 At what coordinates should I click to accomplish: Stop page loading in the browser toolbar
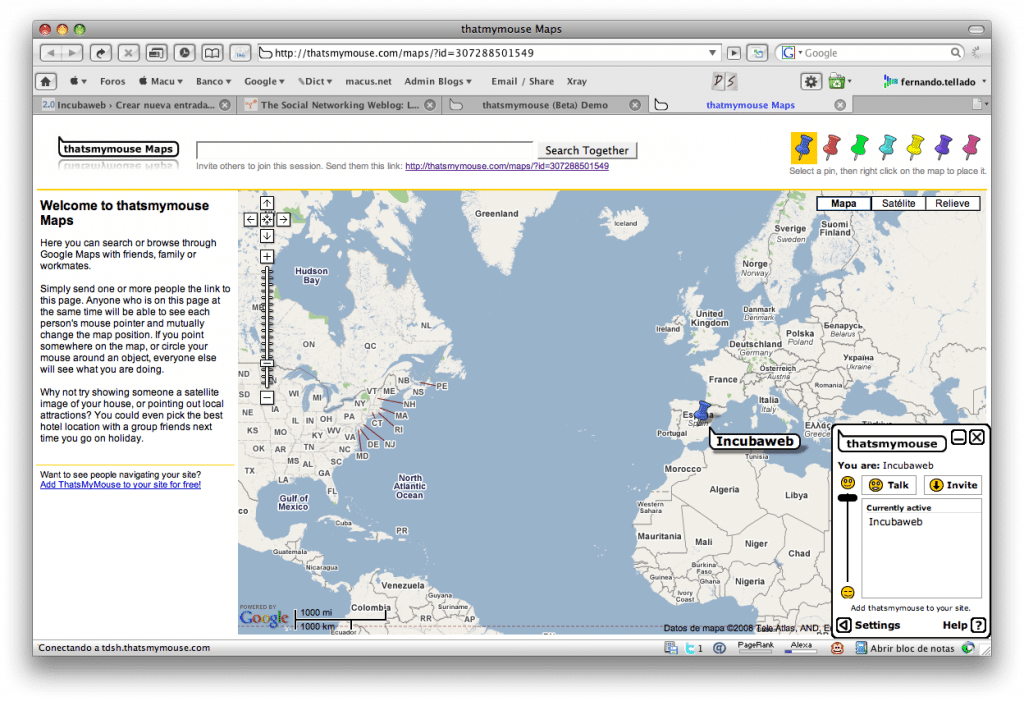coord(129,53)
